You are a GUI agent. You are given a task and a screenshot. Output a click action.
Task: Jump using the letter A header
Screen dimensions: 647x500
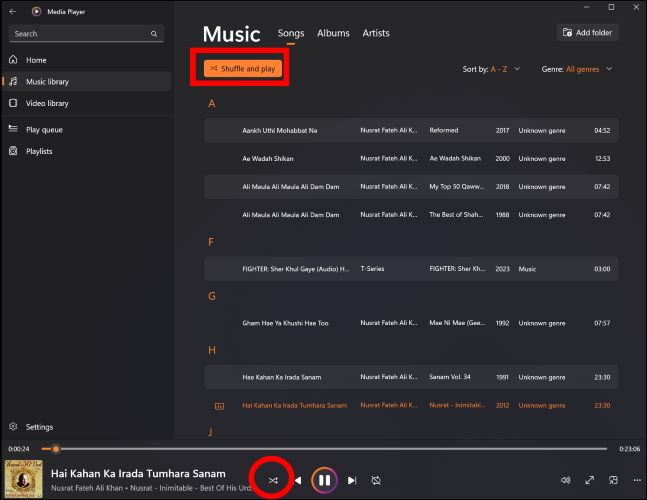click(212, 104)
